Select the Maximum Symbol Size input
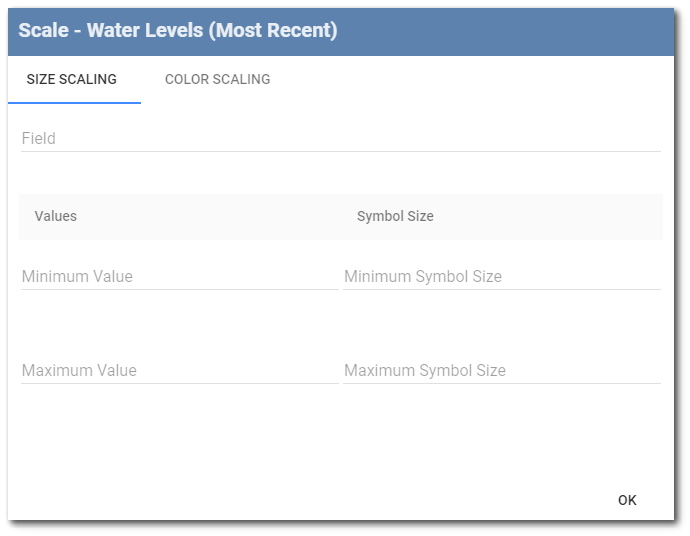The height and width of the screenshot is (536, 690). pos(501,370)
